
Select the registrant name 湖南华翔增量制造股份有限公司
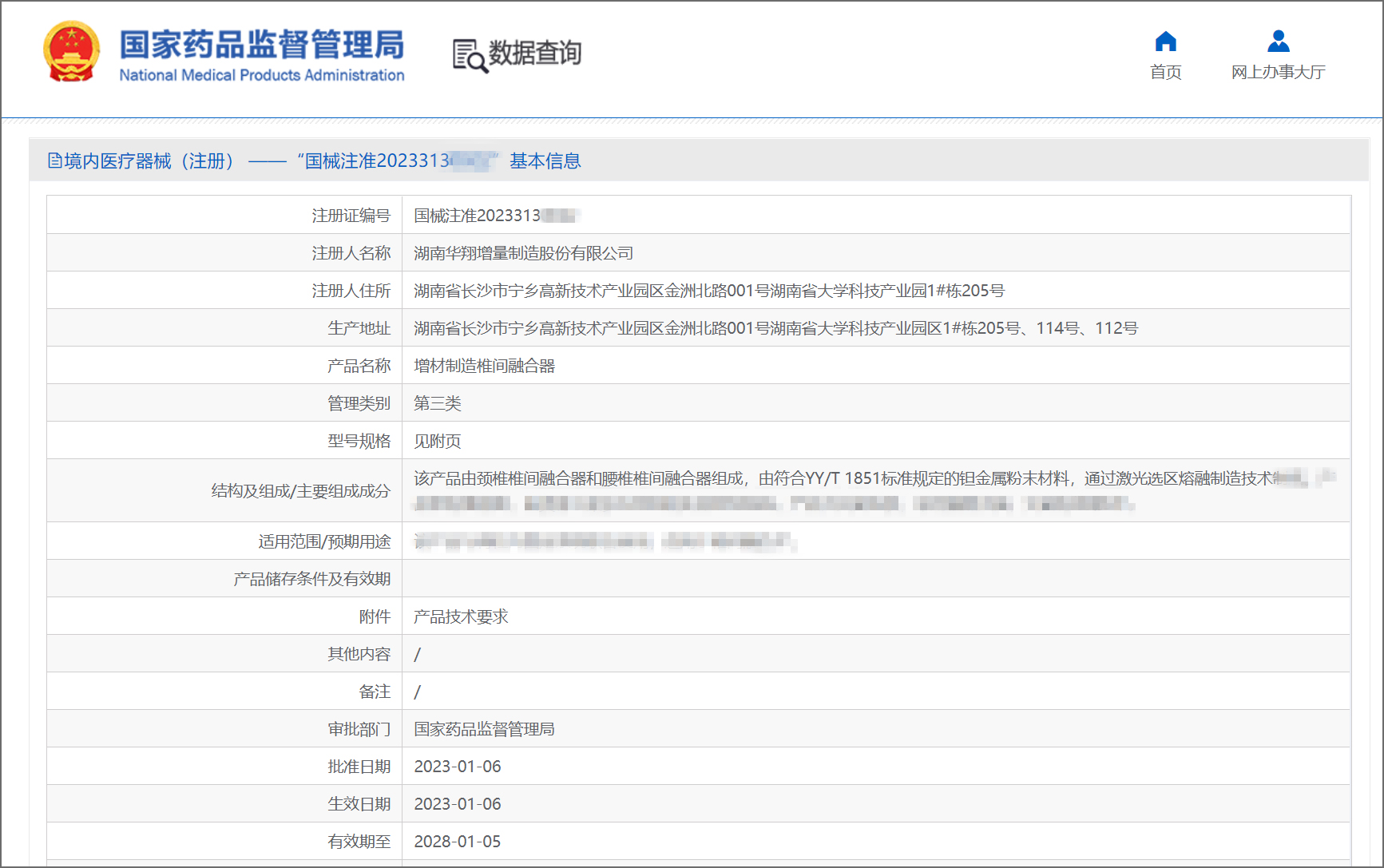point(523,253)
